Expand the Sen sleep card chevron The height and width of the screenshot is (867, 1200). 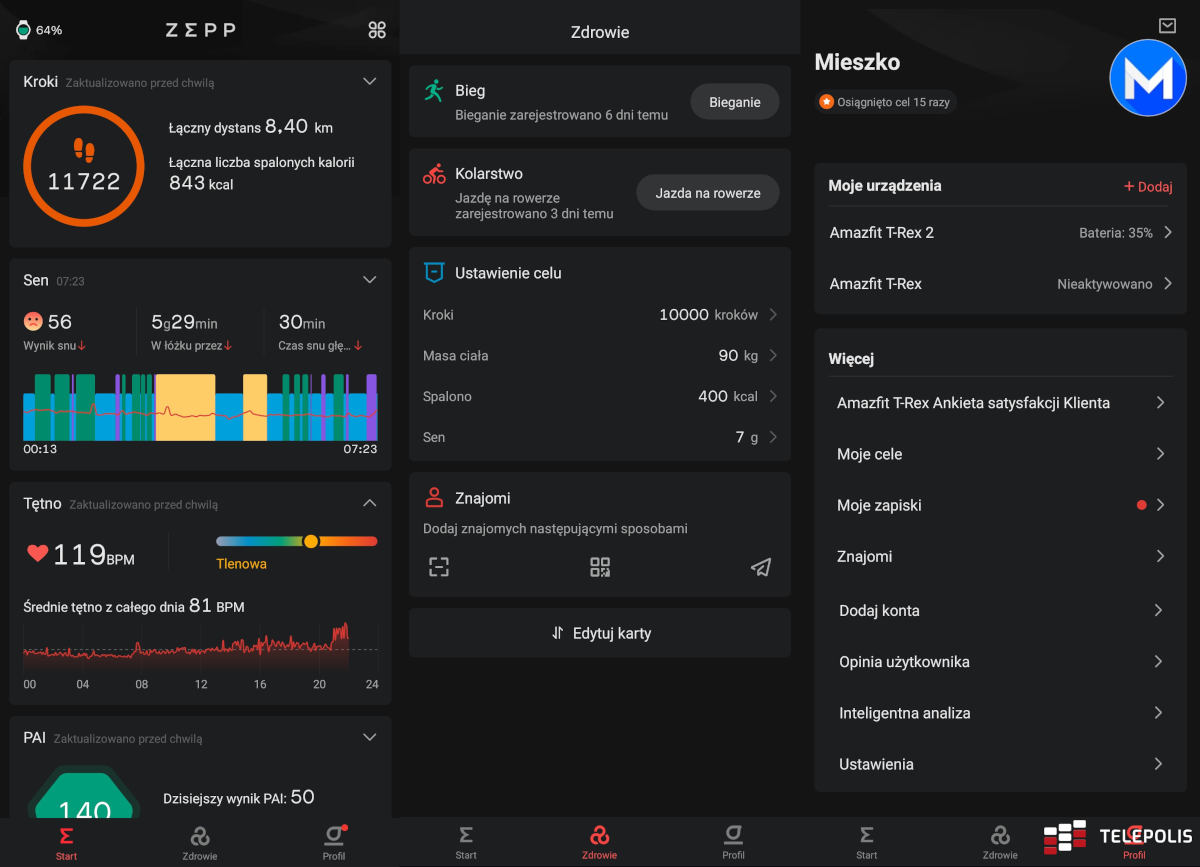click(369, 280)
